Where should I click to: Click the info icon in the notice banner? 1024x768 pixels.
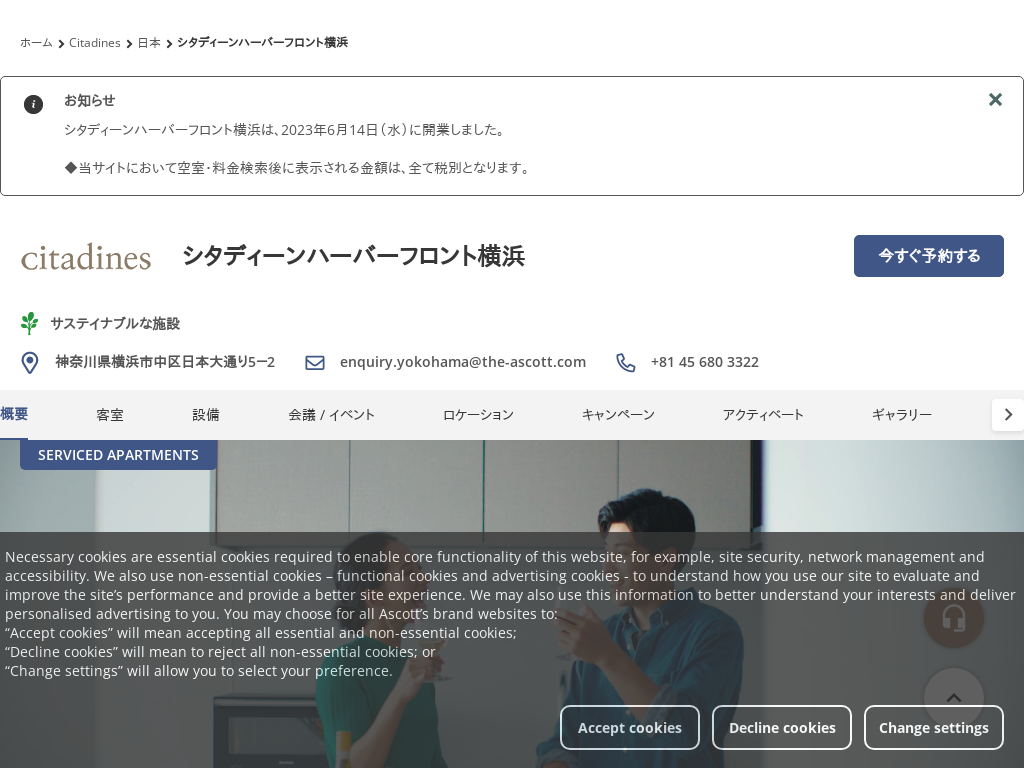(33, 104)
